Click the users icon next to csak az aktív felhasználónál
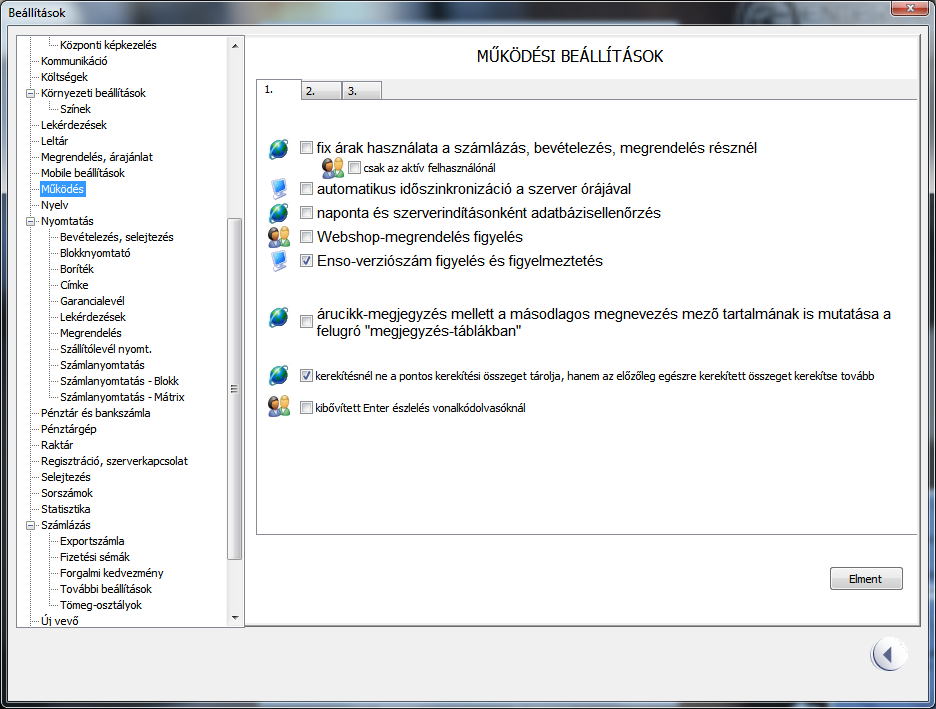This screenshot has height=709, width=936. (x=332, y=168)
